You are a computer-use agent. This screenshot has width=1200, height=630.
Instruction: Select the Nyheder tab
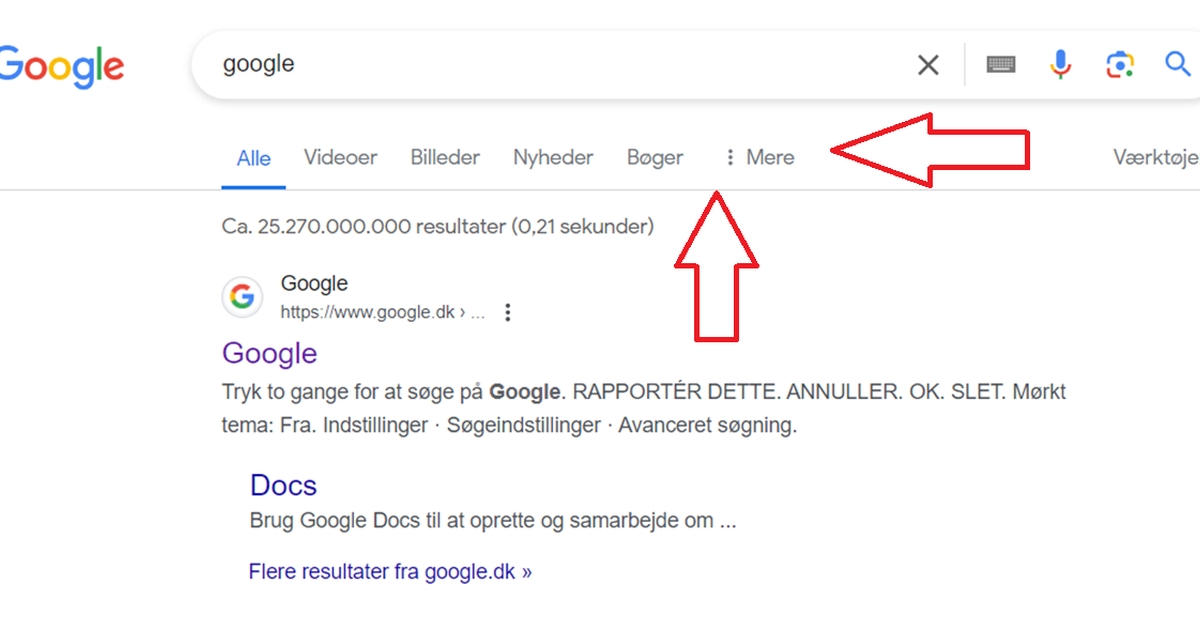[x=553, y=157]
